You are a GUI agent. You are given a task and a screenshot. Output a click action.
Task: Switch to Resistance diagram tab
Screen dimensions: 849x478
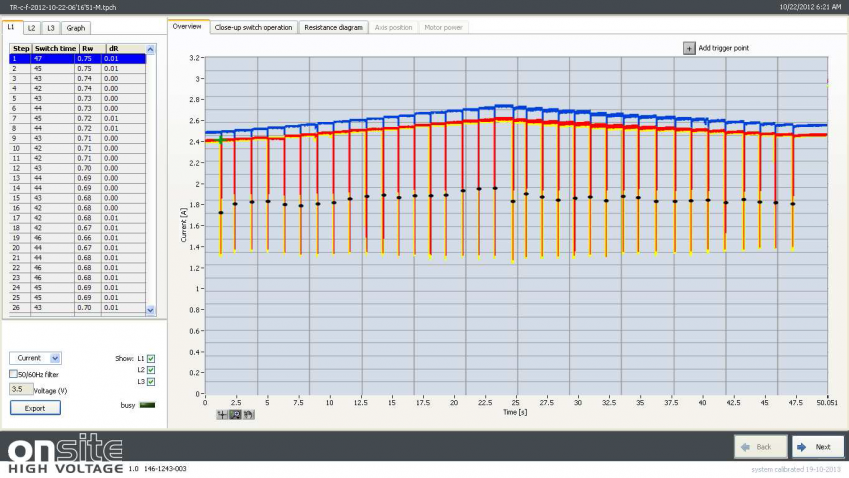333,27
